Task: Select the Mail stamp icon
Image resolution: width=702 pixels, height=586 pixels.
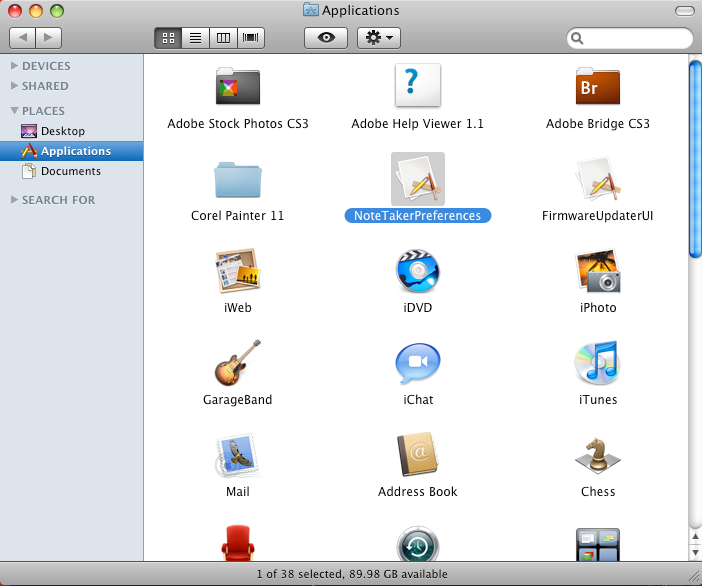Action: (238, 455)
